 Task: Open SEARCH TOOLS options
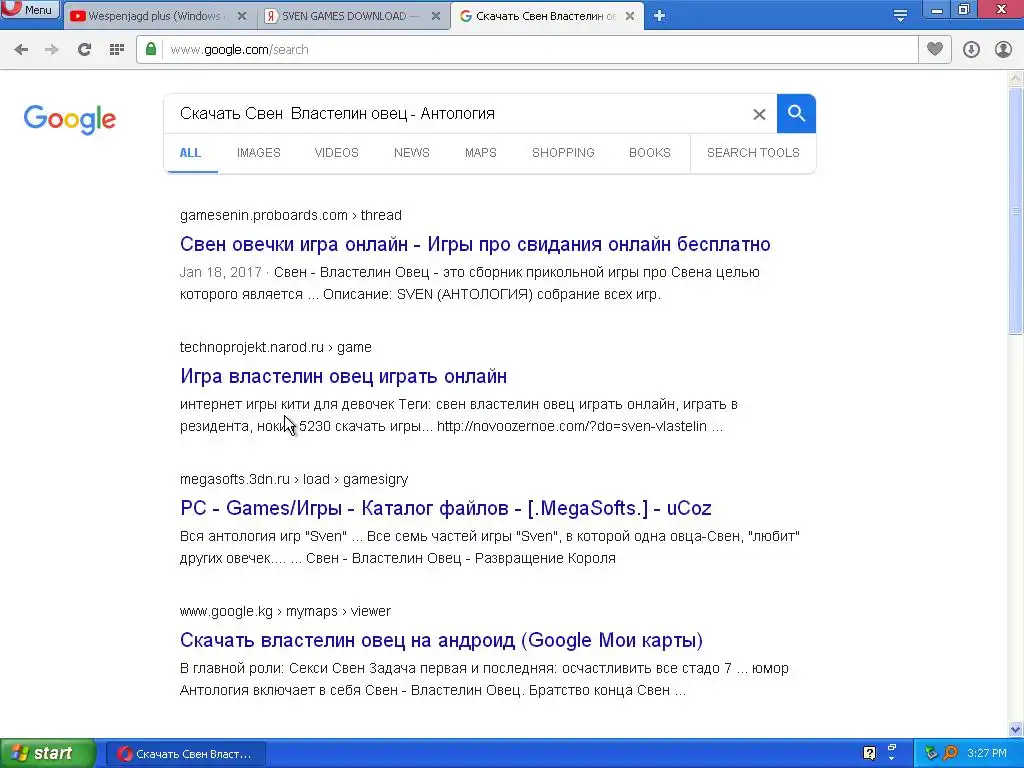click(753, 153)
